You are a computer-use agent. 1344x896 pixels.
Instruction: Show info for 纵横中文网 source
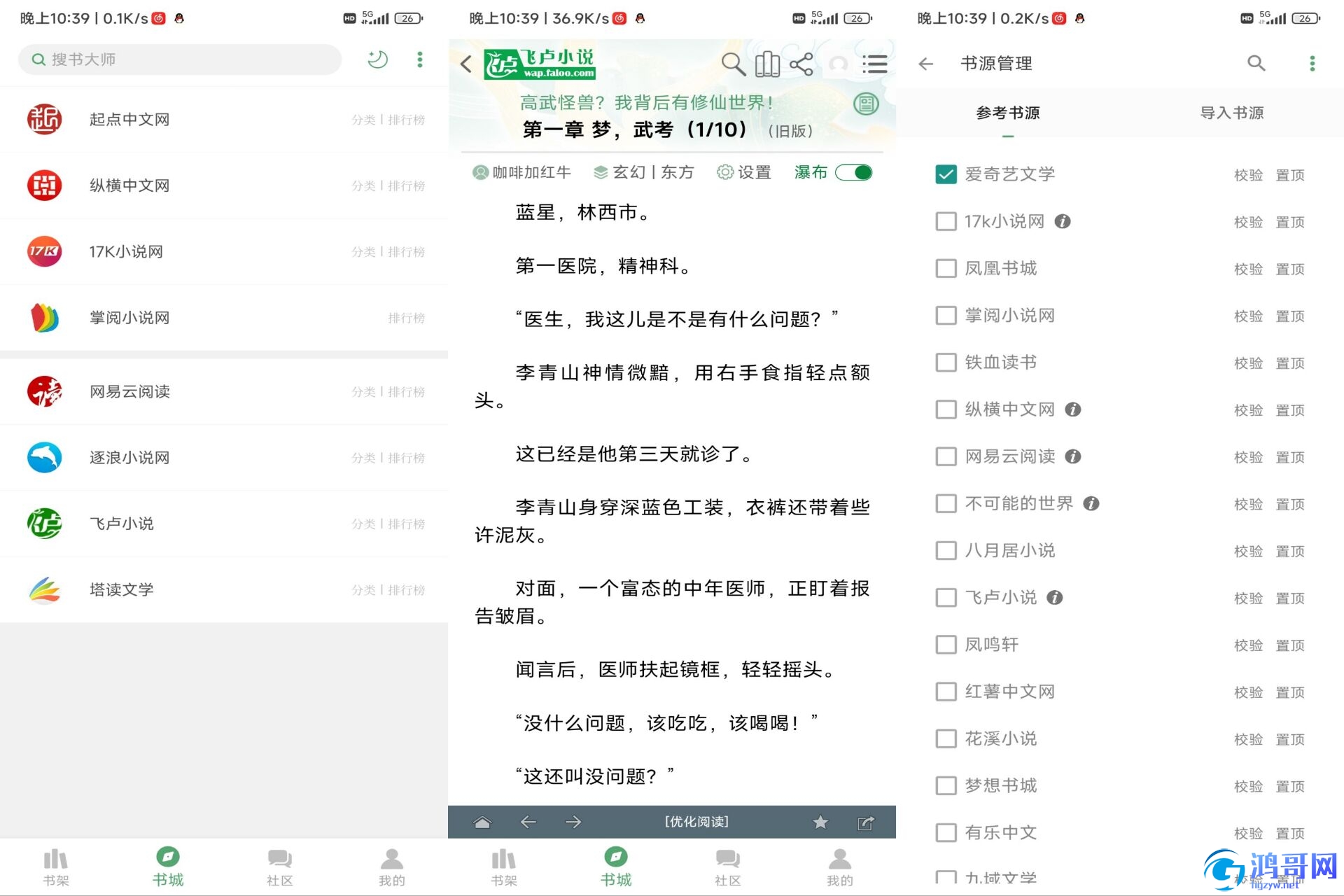point(1073,409)
